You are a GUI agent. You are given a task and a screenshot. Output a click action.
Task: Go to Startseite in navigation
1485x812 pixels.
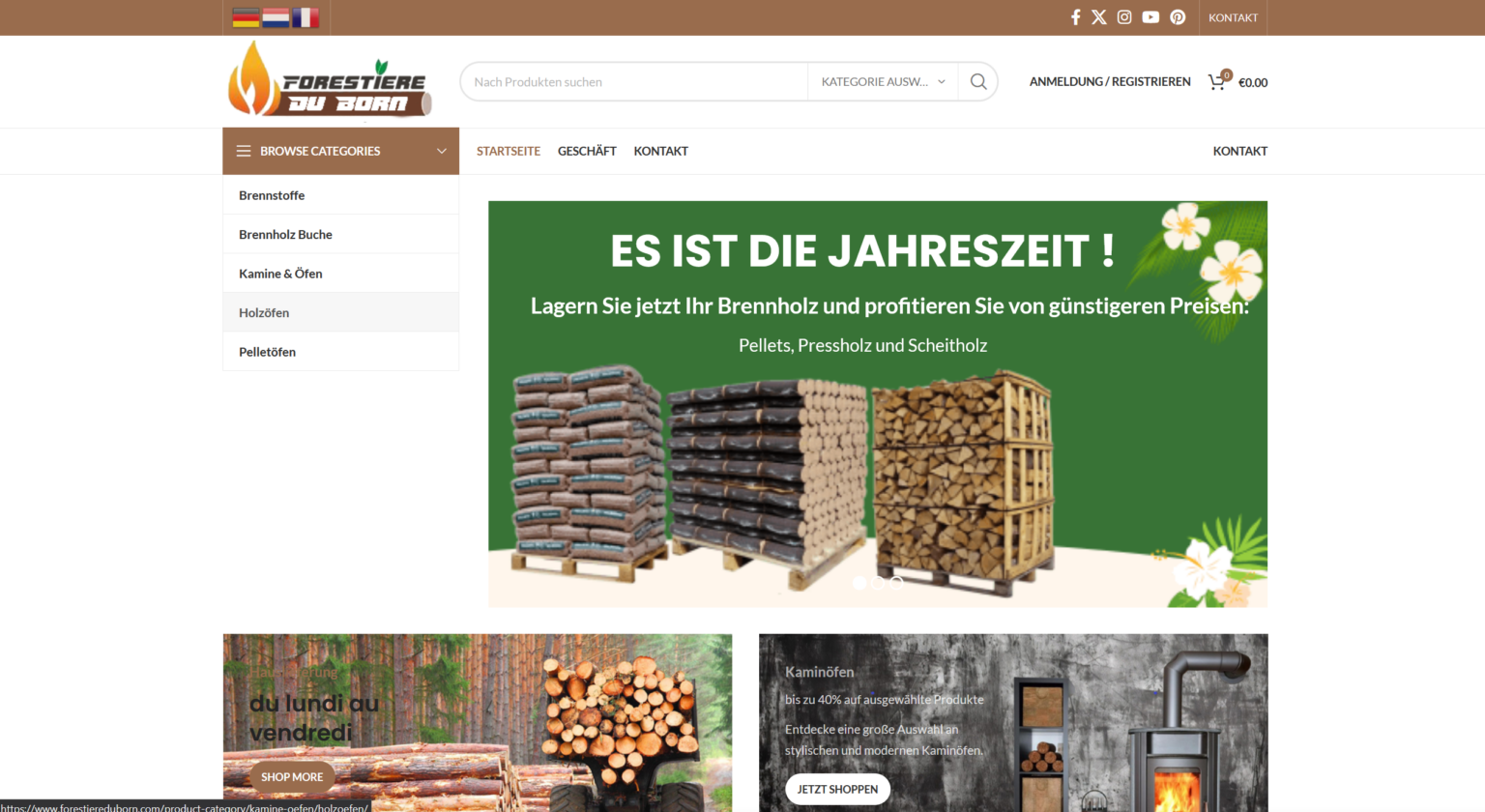tap(509, 151)
